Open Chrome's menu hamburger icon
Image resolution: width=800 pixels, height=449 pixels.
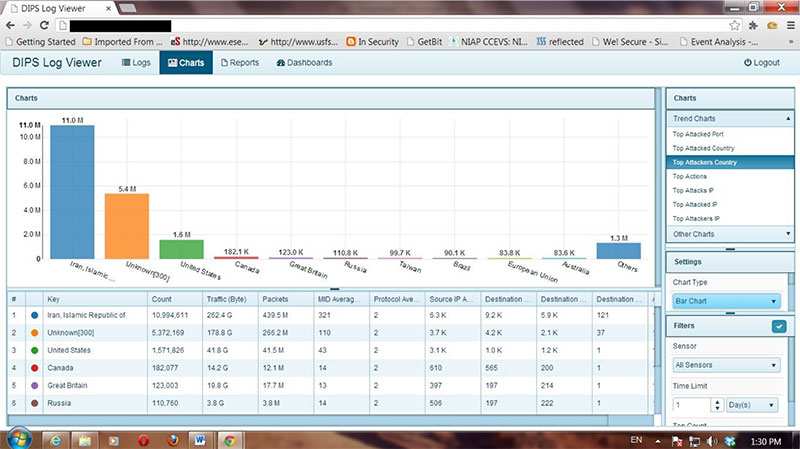coord(790,26)
